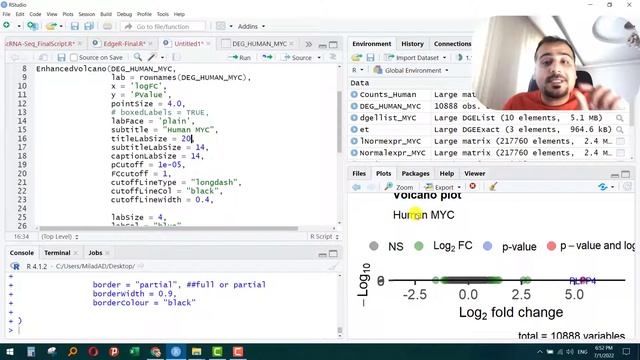Expand the dgellist_MYC object arrow

click(354, 118)
